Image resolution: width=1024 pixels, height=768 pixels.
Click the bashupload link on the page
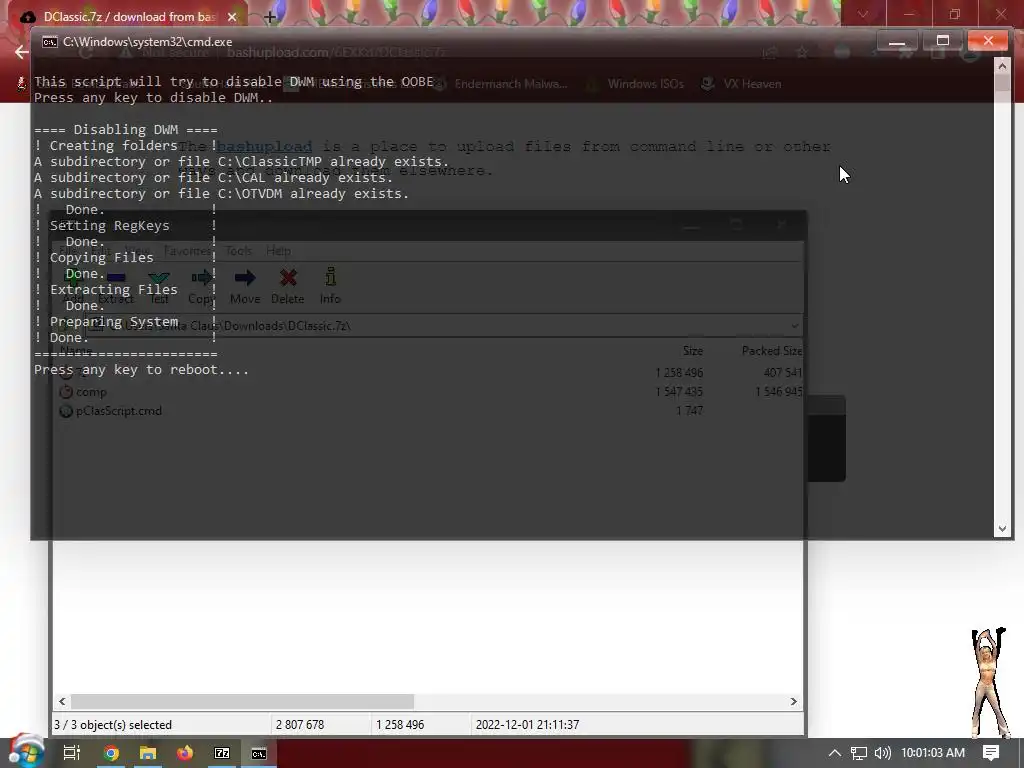click(264, 146)
